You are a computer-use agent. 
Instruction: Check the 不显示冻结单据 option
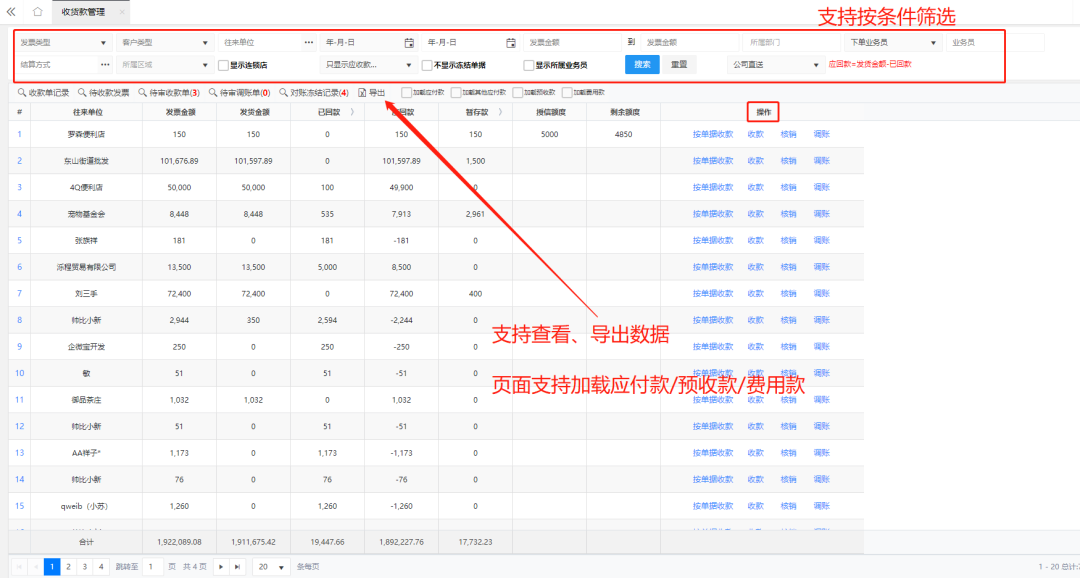click(427, 65)
